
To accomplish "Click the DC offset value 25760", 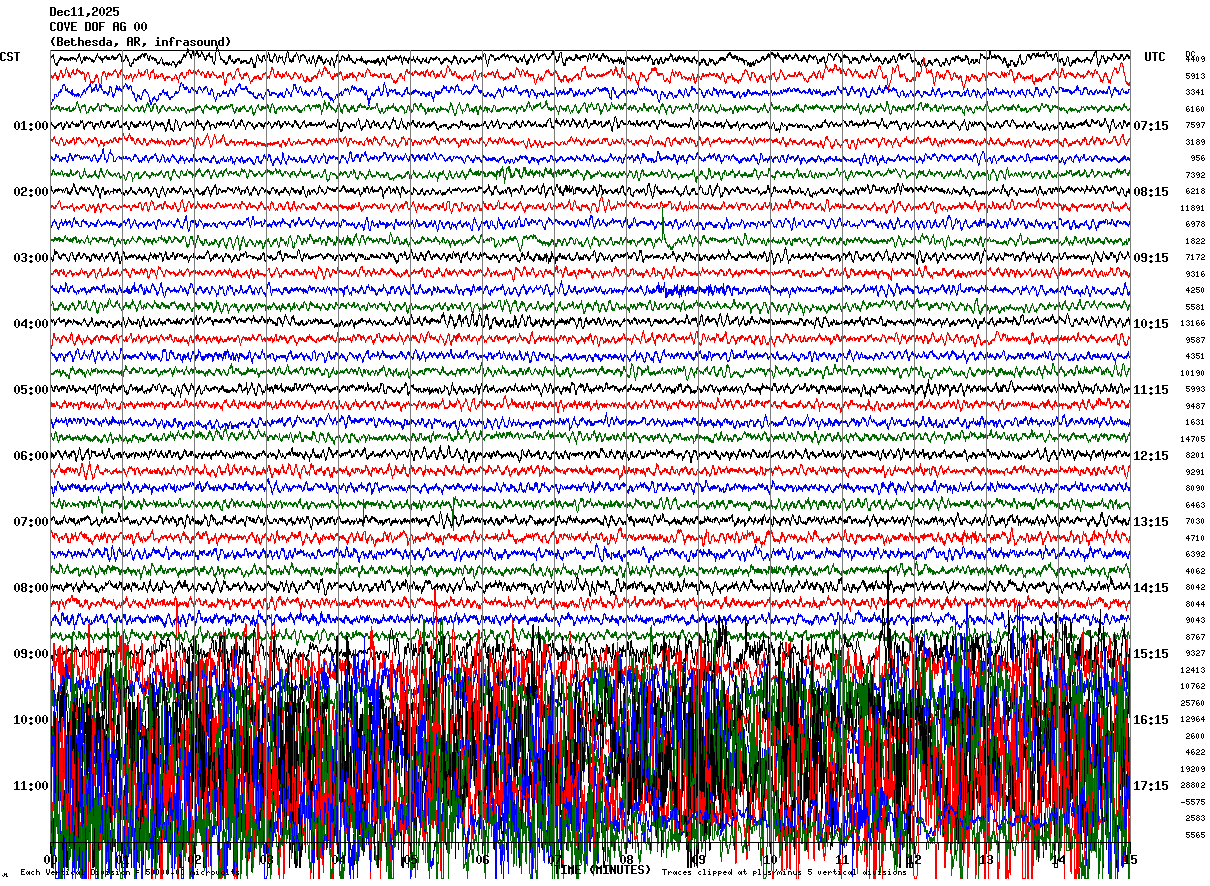I will pyautogui.click(x=1192, y=703).
